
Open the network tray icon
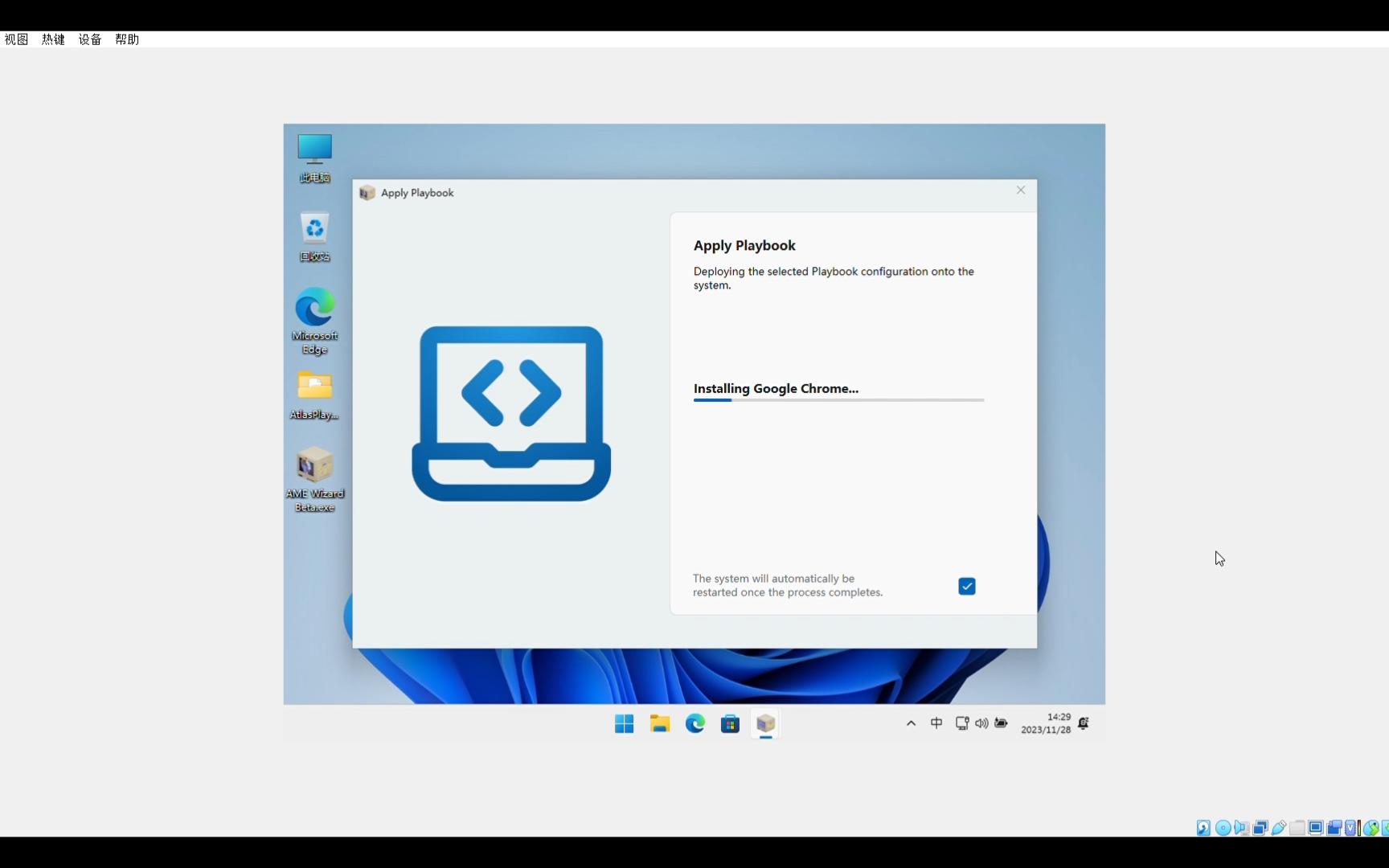(x=962, y=723)
